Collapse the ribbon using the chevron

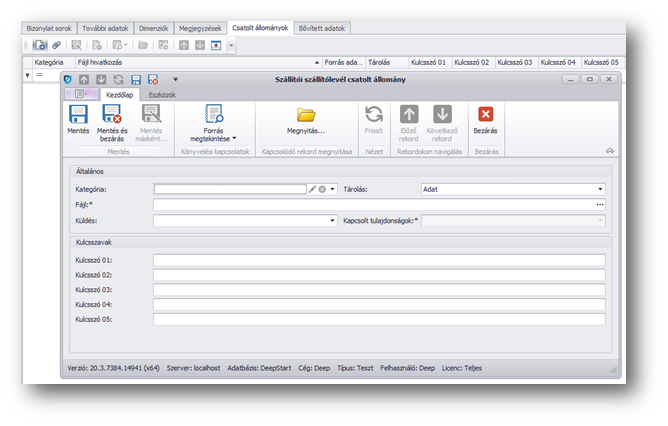coord(609,150)
